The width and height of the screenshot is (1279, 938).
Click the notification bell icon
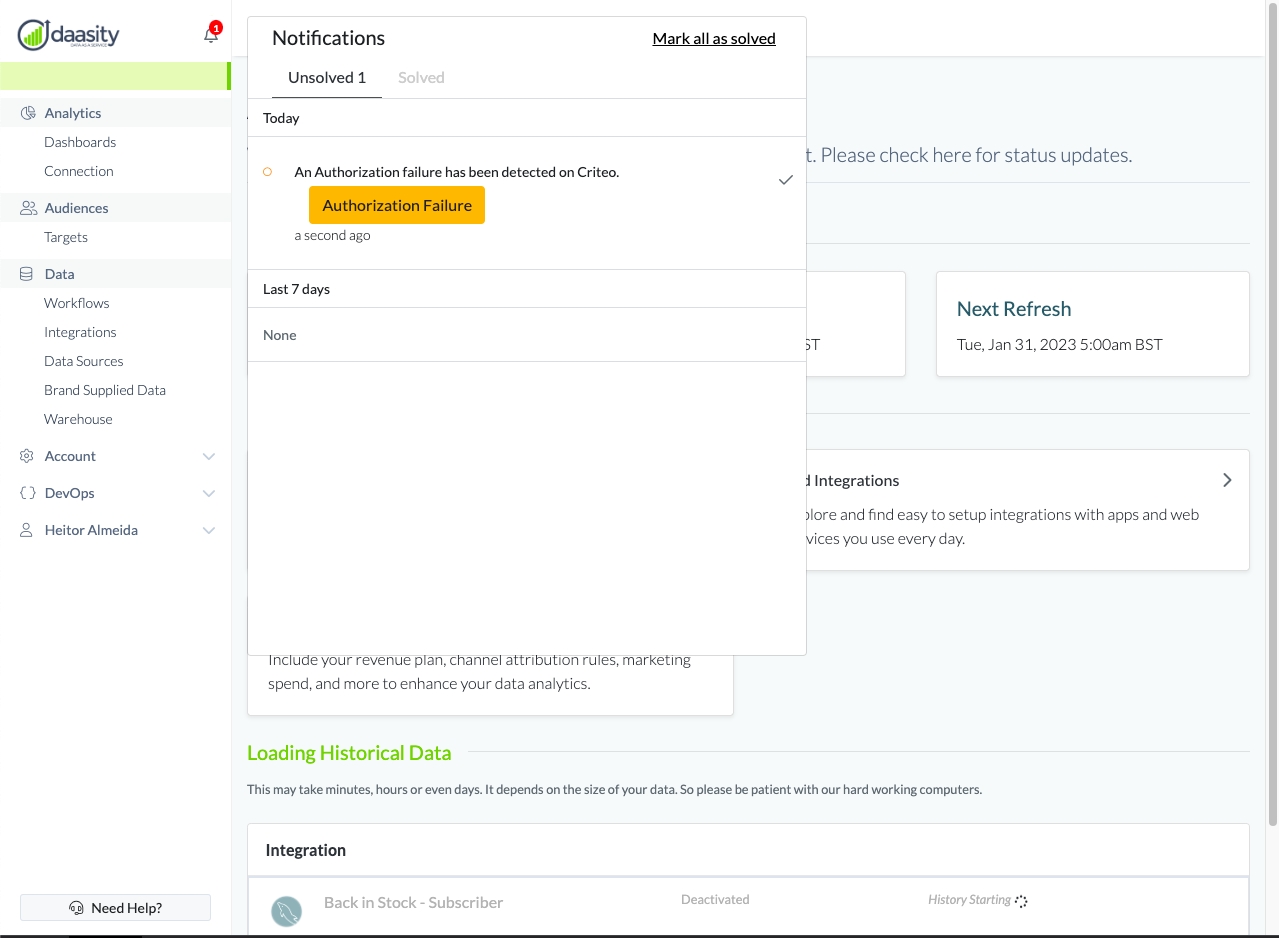[210, 35]
